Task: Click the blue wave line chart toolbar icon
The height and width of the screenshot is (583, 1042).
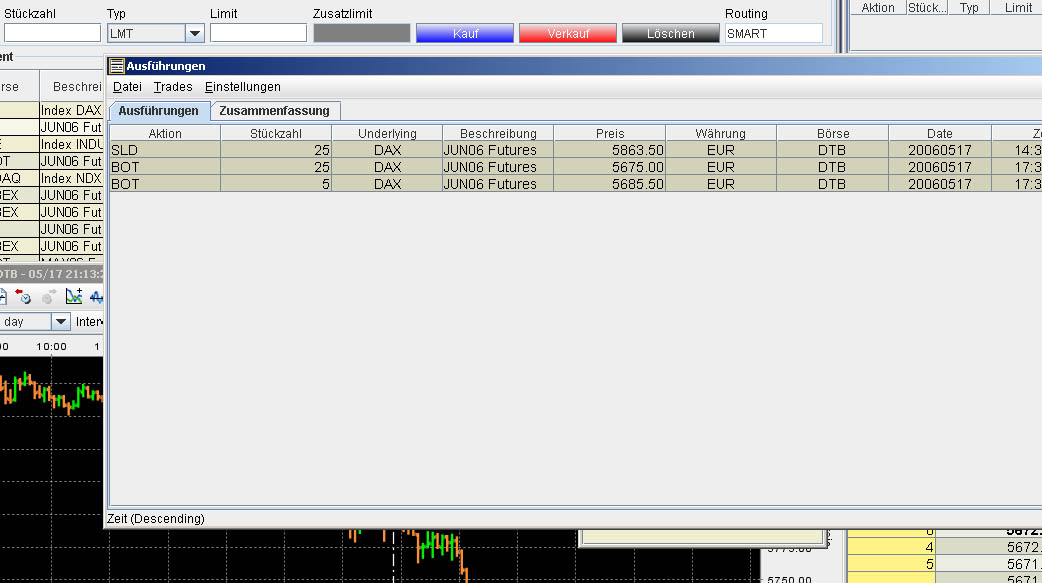Action: (97, 296)
